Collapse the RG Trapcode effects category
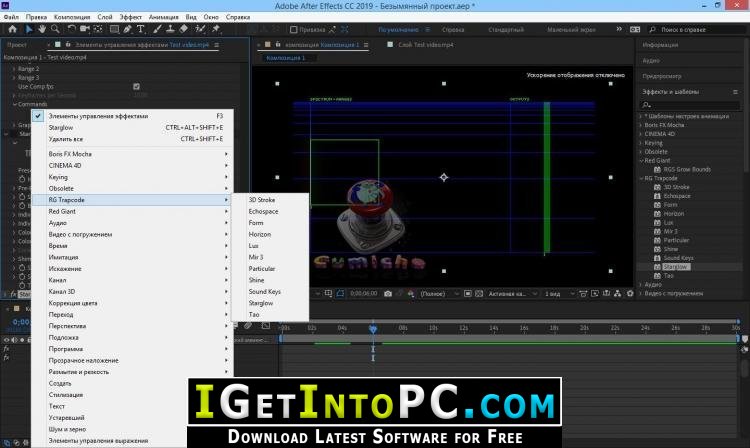The image size is (750, 448). tap(641, 178)
